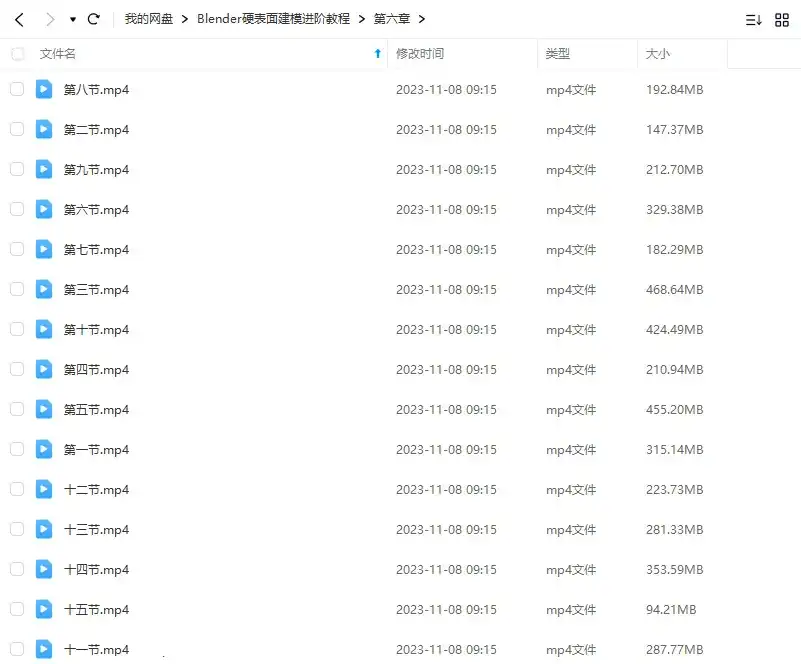Expand the chevron after 第六章 breadcrumb
This screenshot has height=664, width=801.
click(x=422, y=19)
